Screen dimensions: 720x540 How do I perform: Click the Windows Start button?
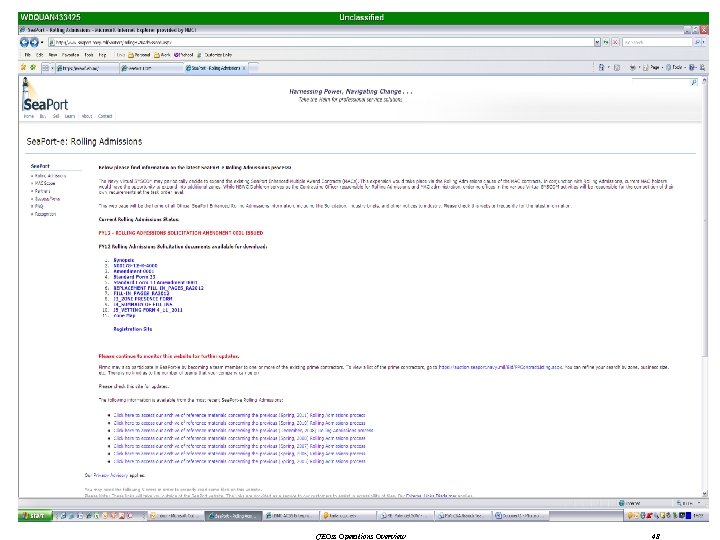point(35,516)
